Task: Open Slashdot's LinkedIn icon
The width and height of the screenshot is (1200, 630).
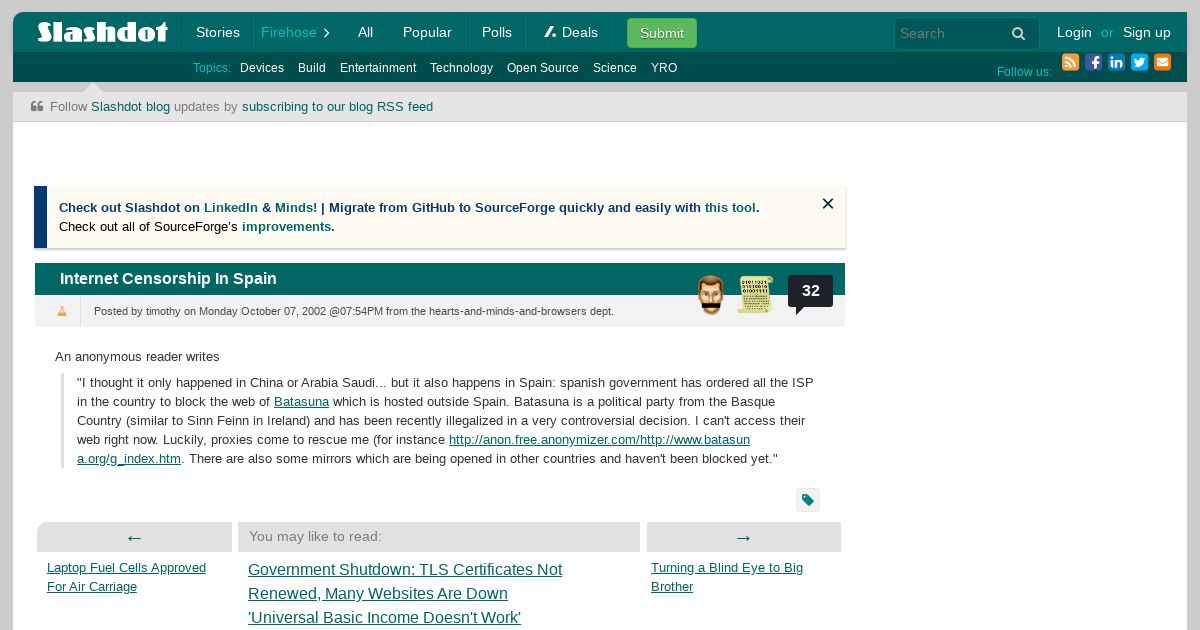Action: tap(1116, 62)
